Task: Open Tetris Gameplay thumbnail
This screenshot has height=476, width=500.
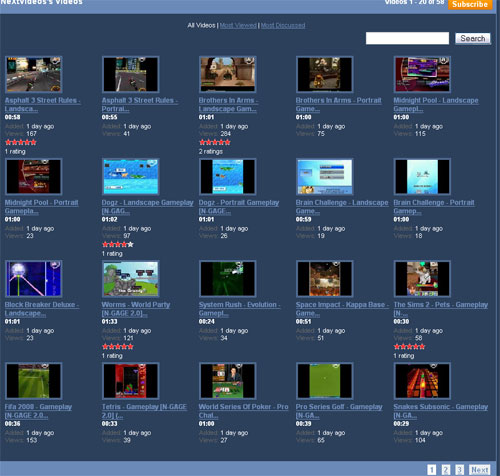Action: (x=131, y=381)
